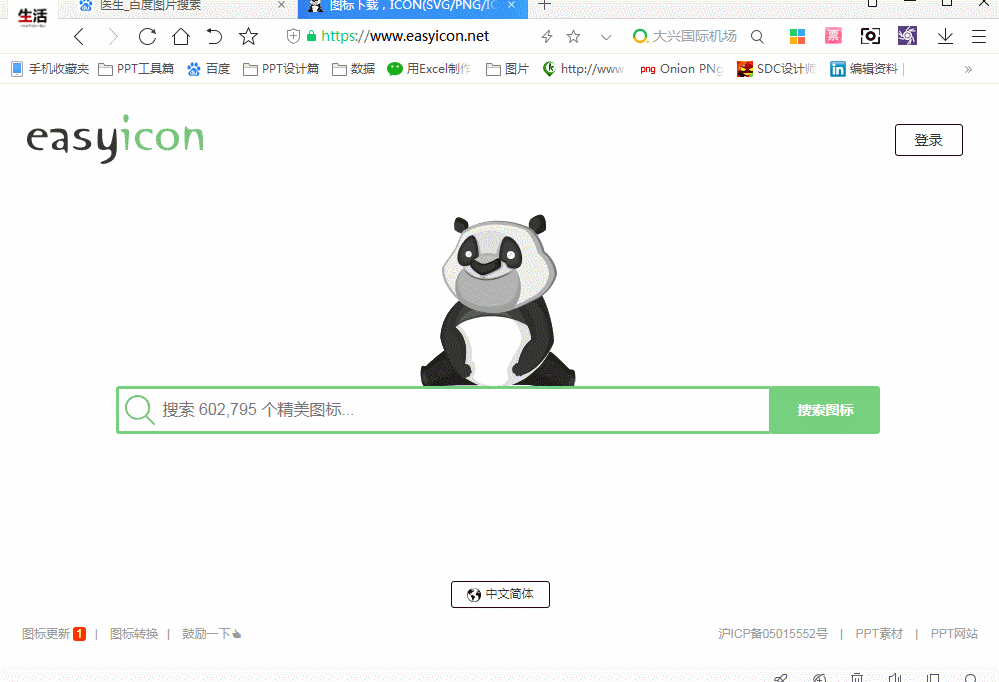Open the browser hamburger menu
Screen dimensions: 999x682
pos(978,37)
